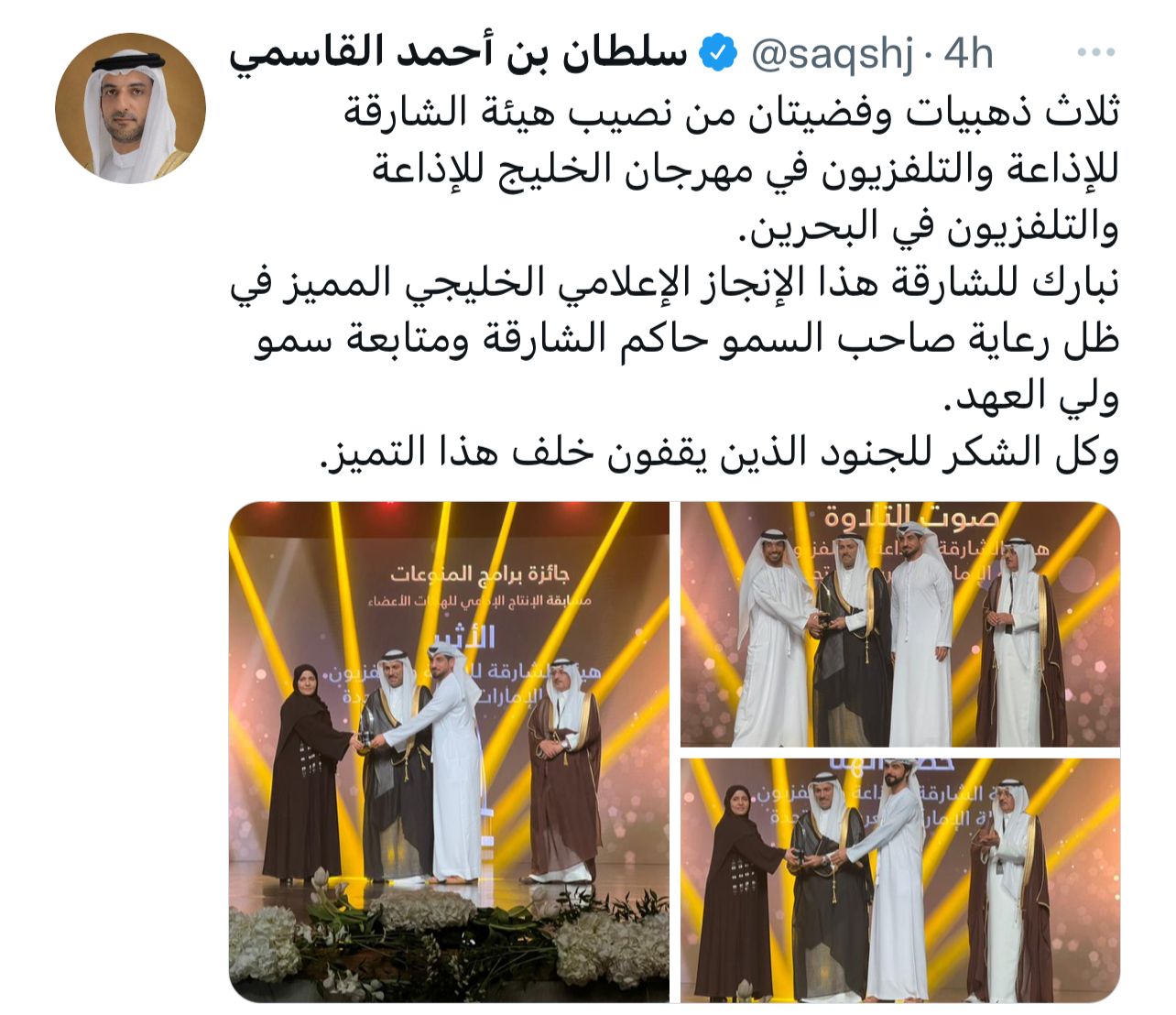
Task: Open profile via name سلطان بن أحمد القاسمي
Action: point(458,54)
